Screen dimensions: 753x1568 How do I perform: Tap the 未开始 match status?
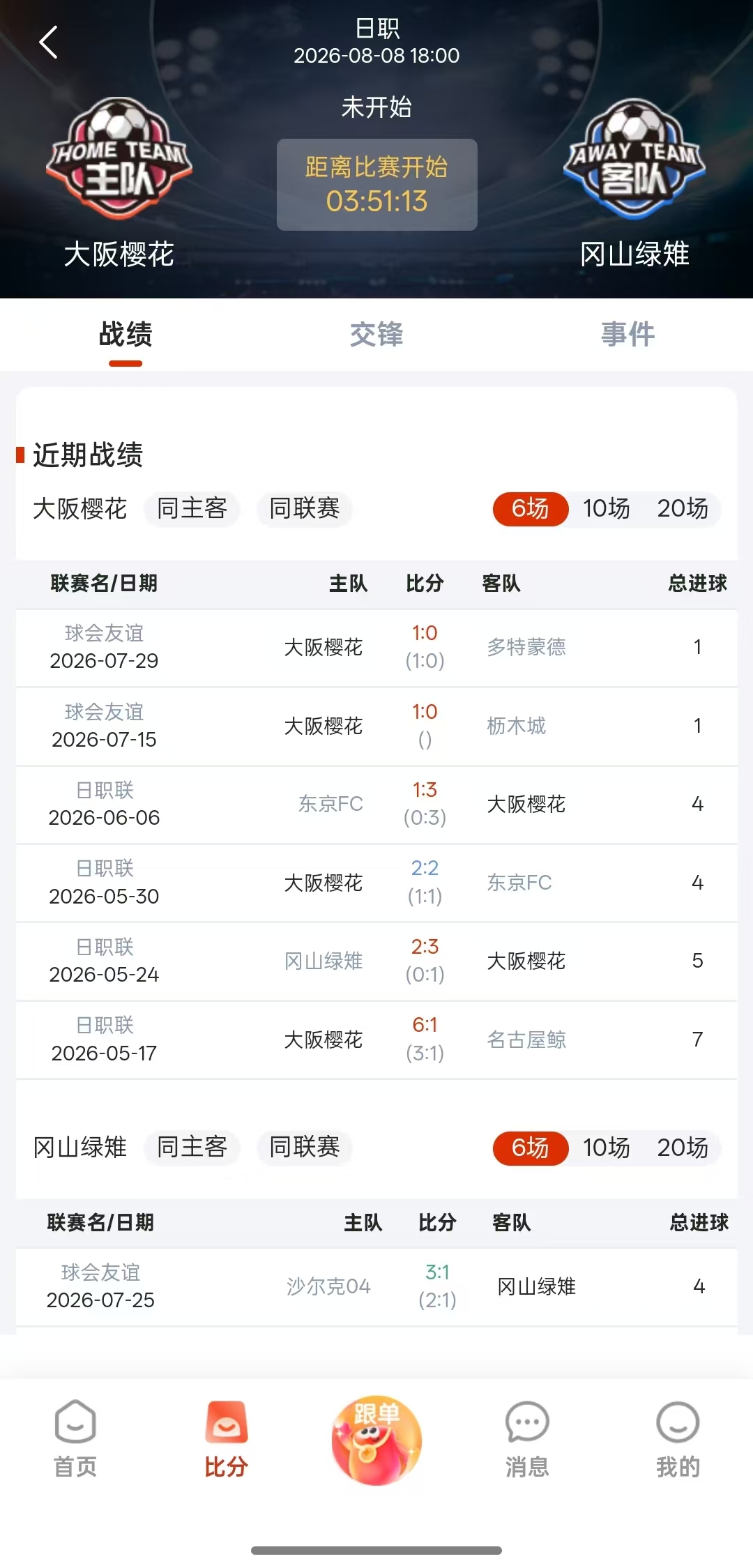click(376, 107)
